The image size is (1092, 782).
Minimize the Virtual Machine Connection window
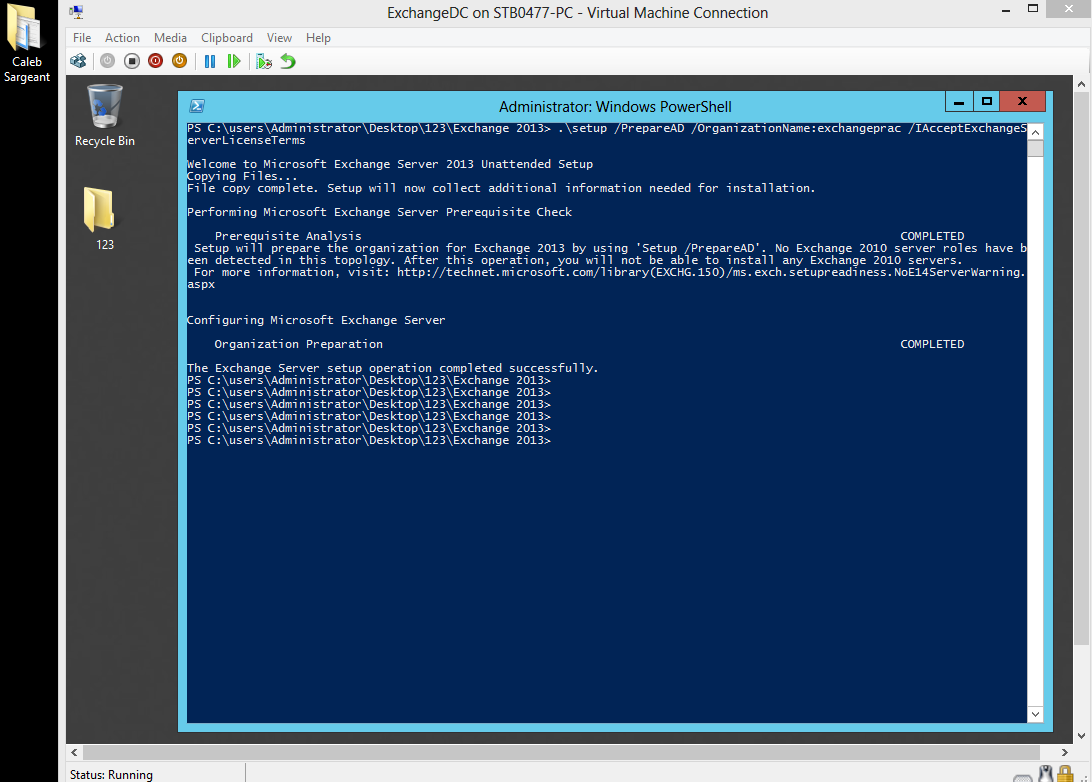click(1006, 10)
